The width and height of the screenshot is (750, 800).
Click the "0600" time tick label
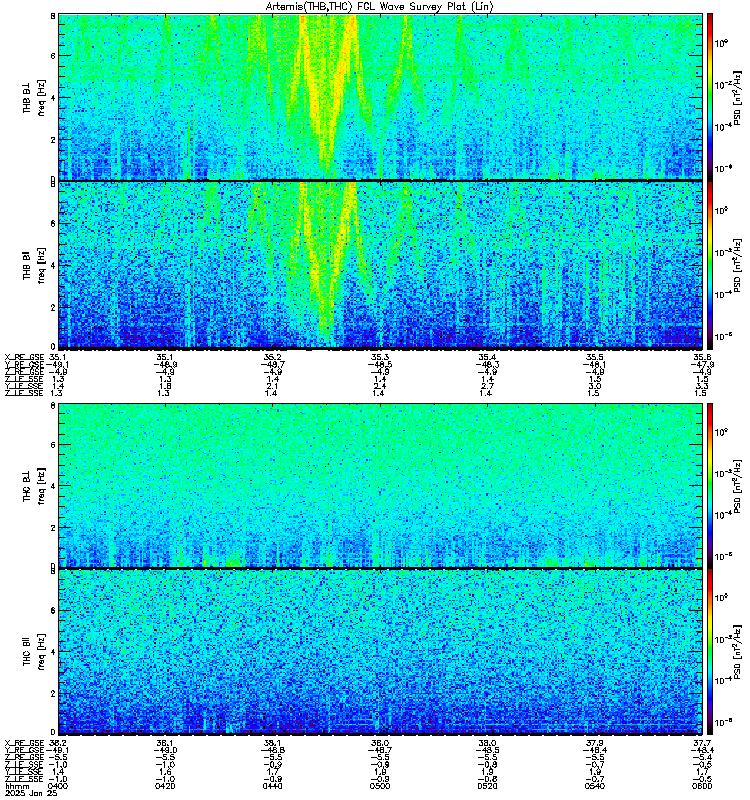click(703, 786)
